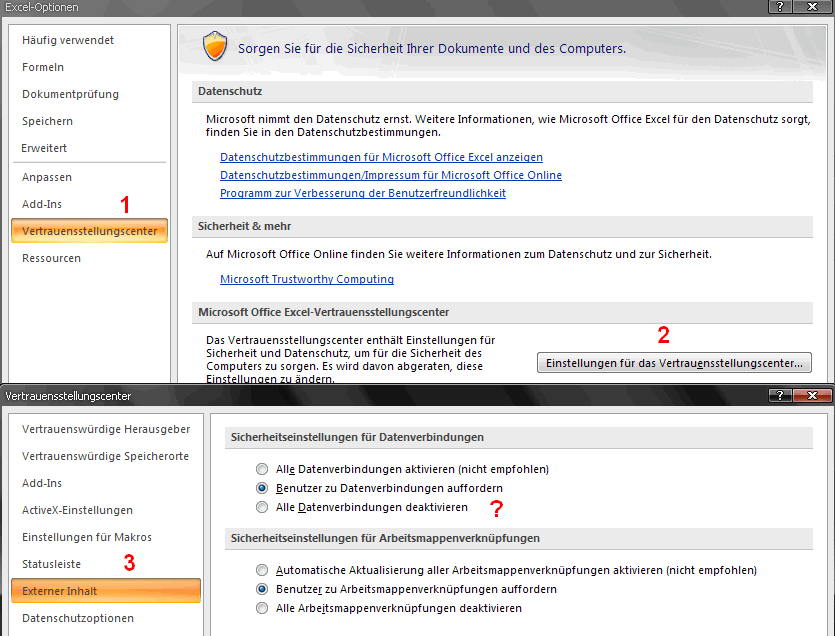The height and width of the screenshot is (636, 835).
Task: Open Häufig verwendet category in Excel-Optionen
Action: tap(68, 40)
